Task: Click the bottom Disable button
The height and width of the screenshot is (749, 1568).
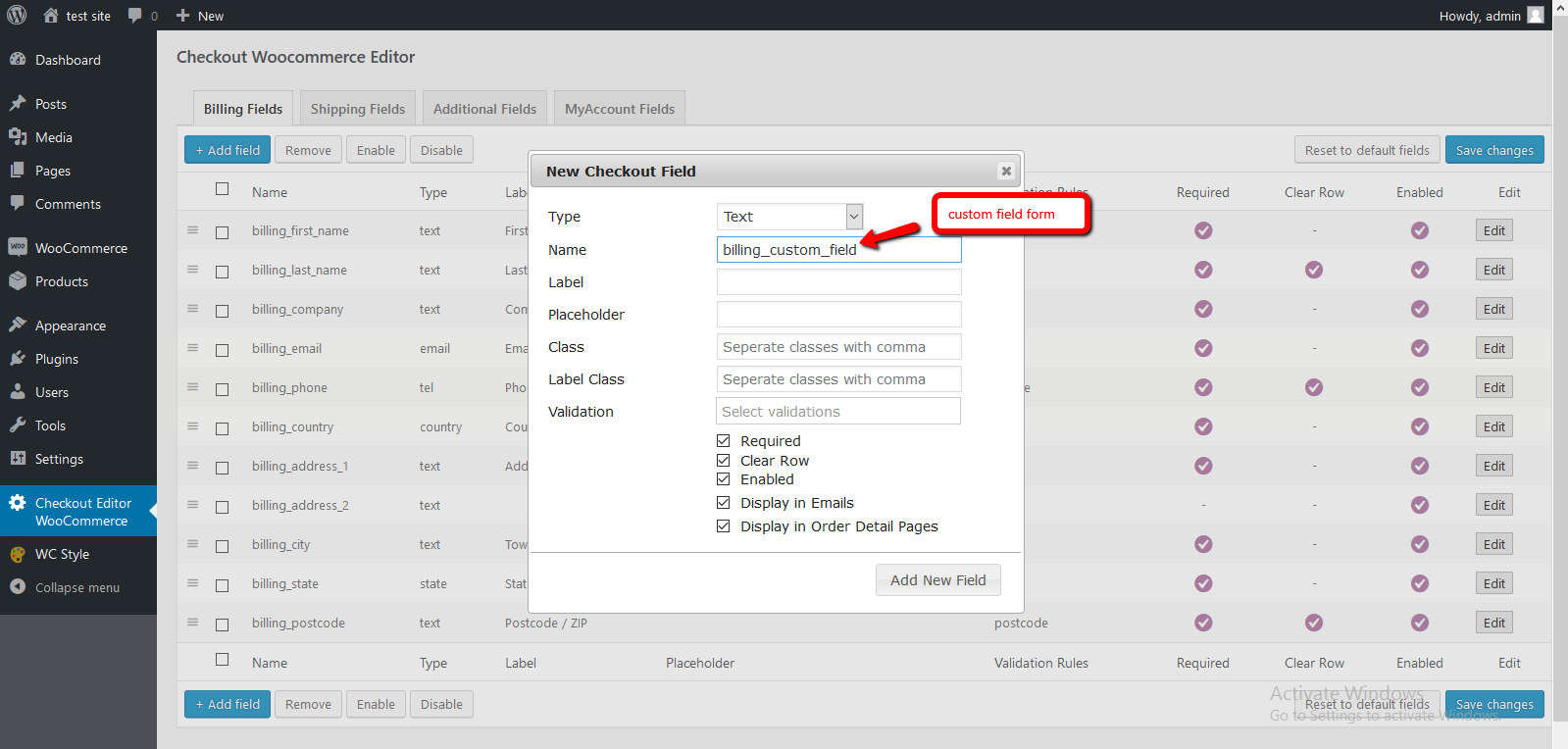Action: point(441,704)
